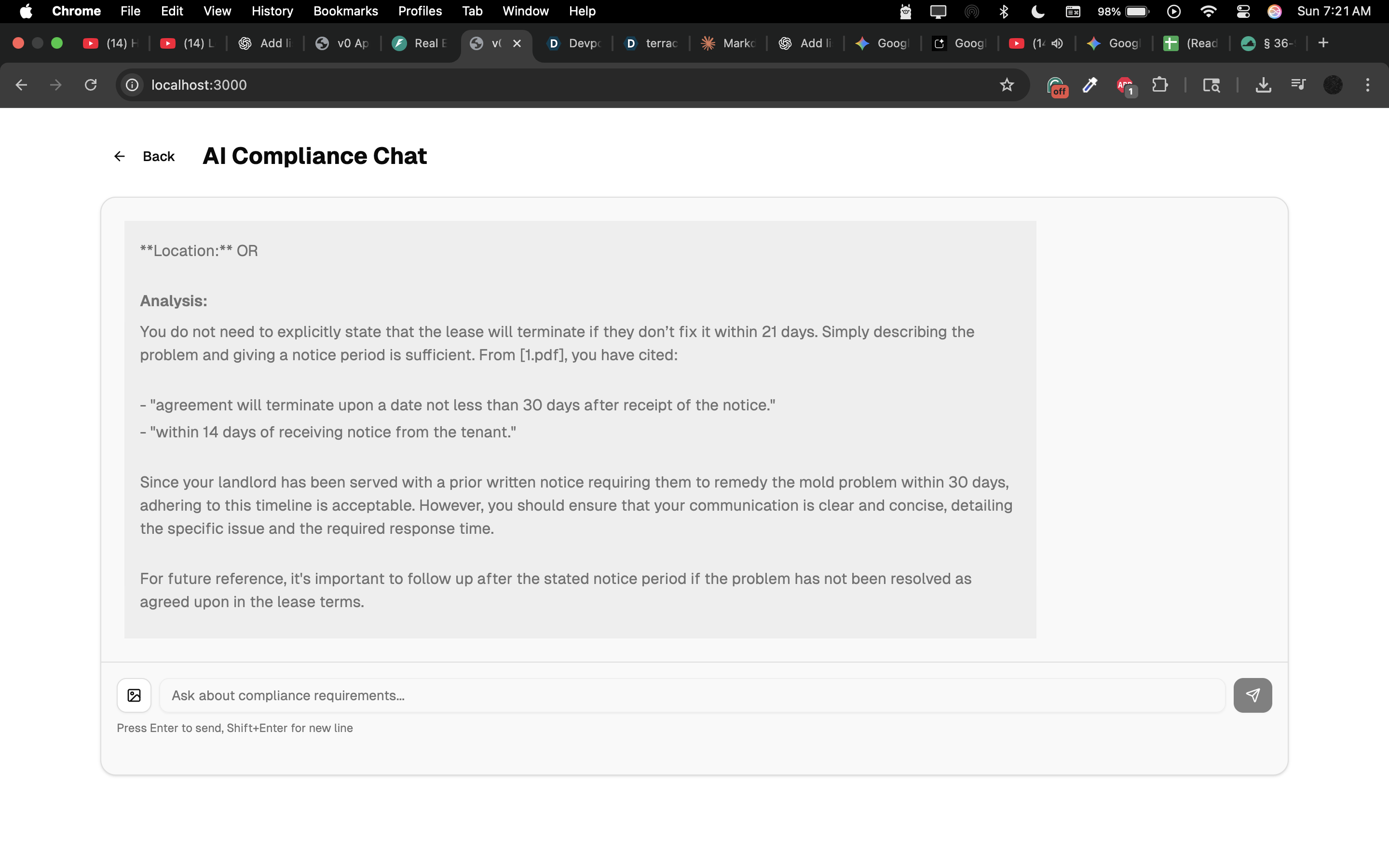
Task: Open the Chrome extensions puzzle icon
Action: pyautogui.click(x=1159, y=85)
